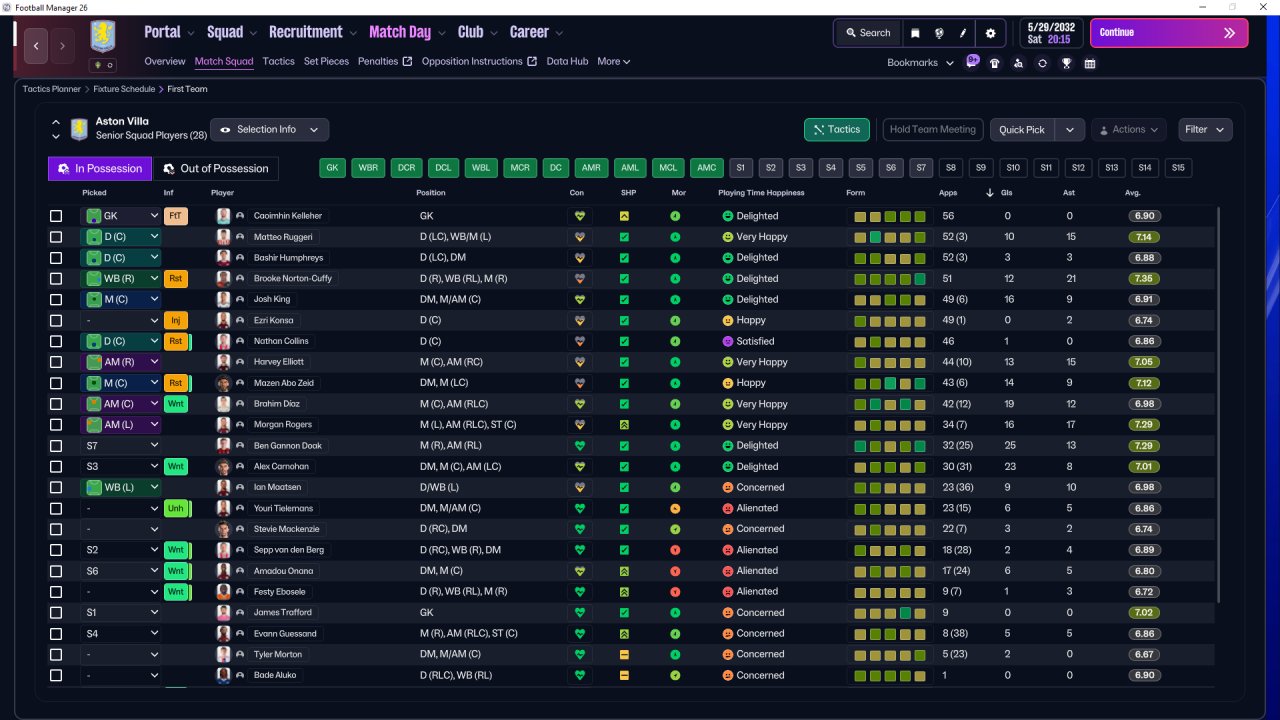This screenshot has height=720, width=1280.
Task: Tick the checkbox for Caoimhin Kelleher
Action: (x=56, y=216)
